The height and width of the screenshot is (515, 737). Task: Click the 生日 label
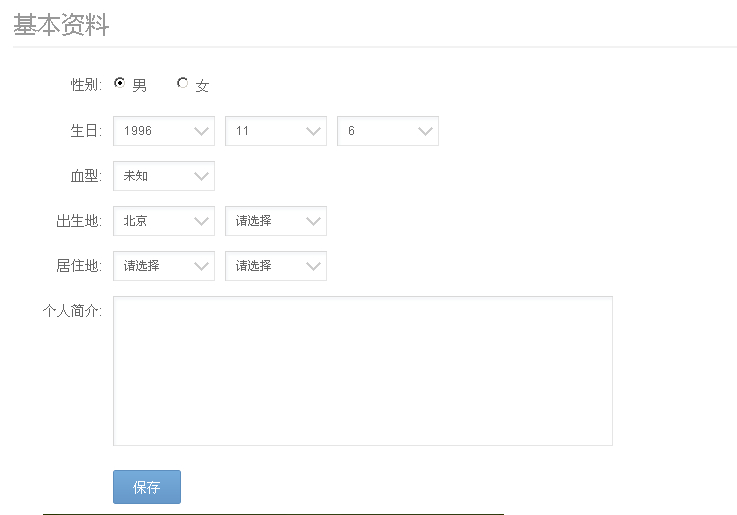coord(86,131)
